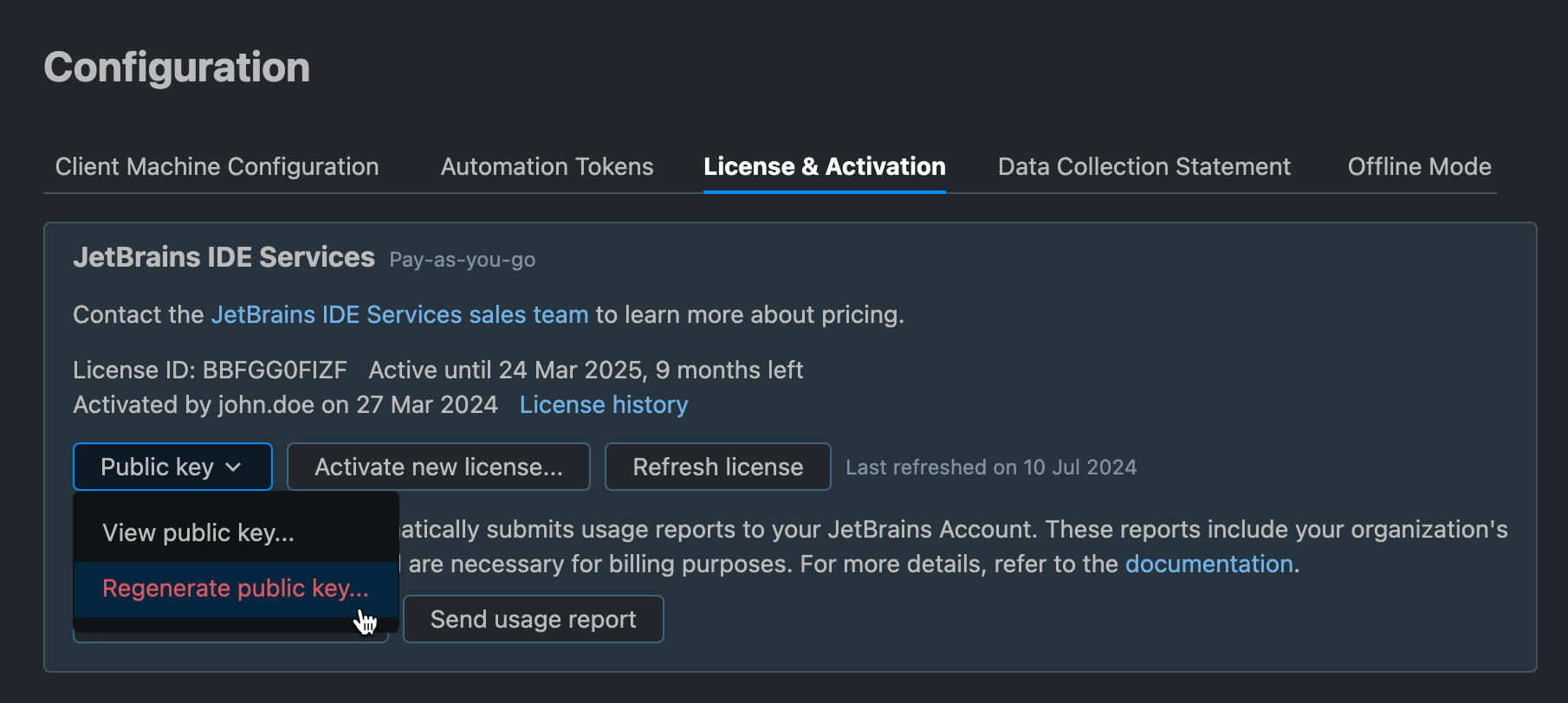Viewport: 1568px width, 703px height.
Task: Open the Client Machine Configuration tab
Action: [x=217, y=166]
